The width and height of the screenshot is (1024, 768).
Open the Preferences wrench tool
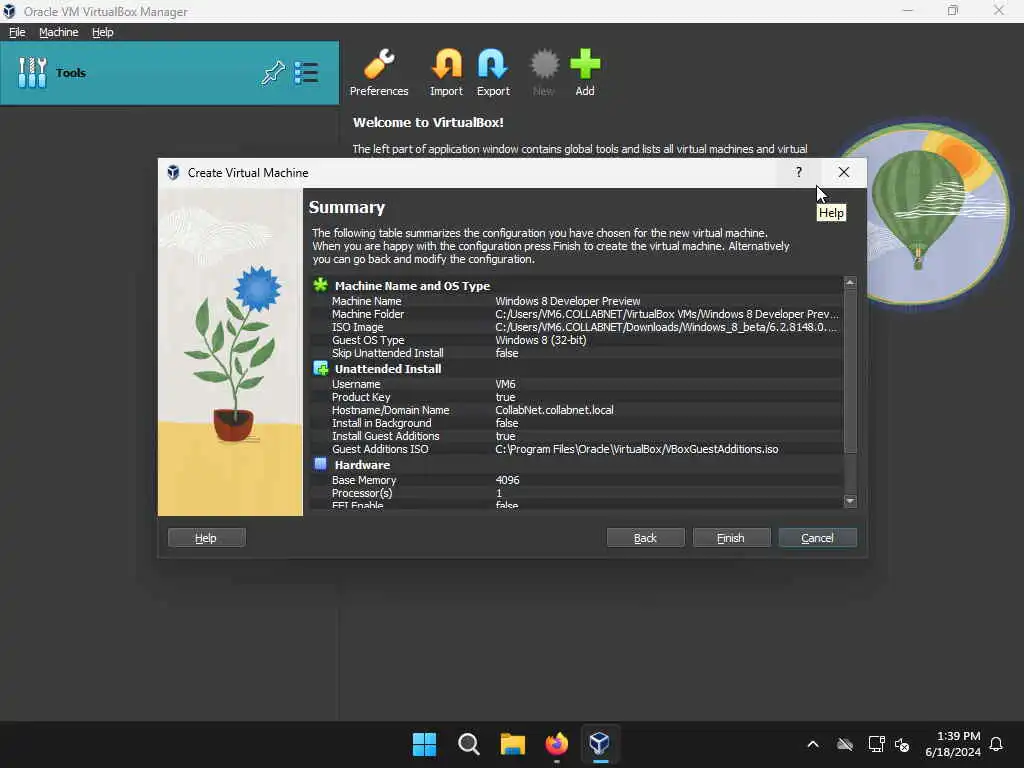point(378,72)
